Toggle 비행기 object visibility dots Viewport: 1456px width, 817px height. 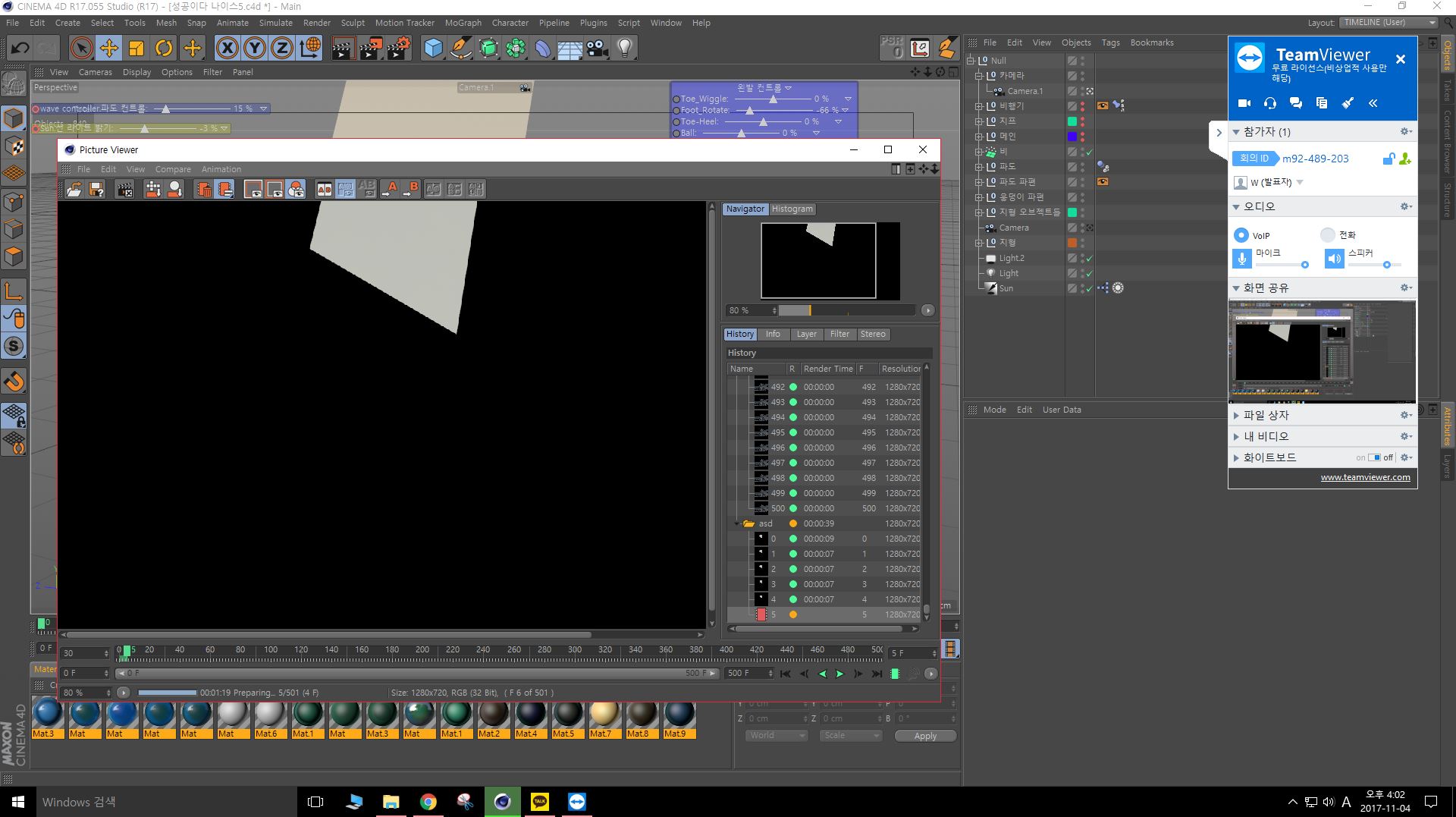click(x=1083, y=106)
